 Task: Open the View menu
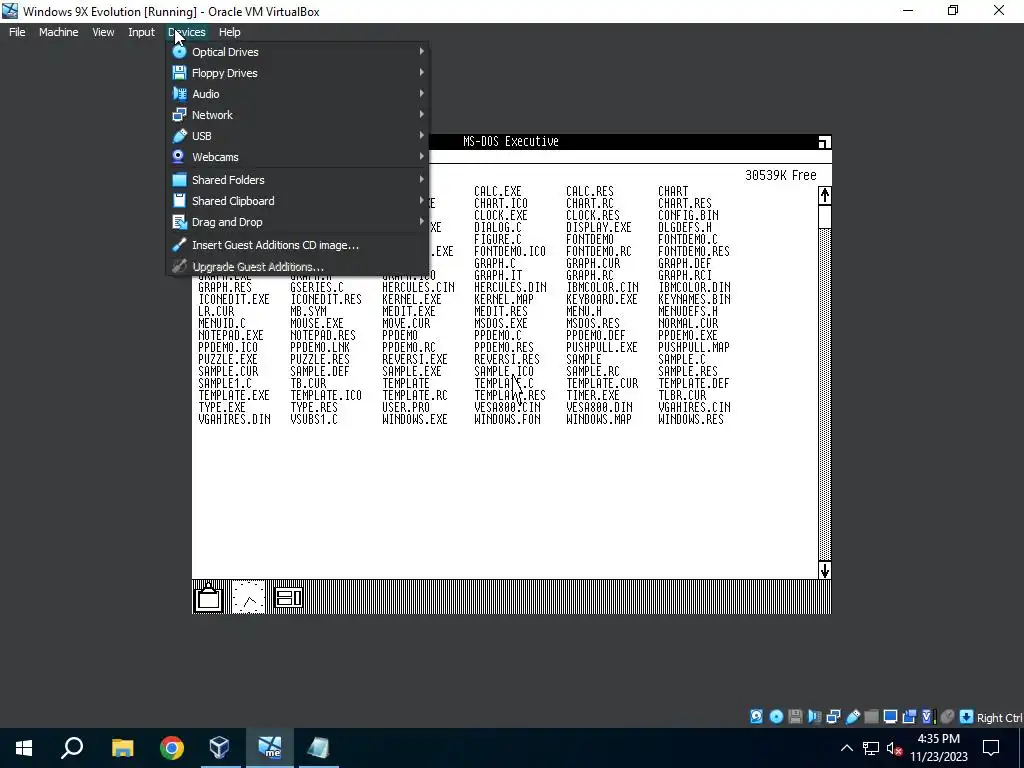(103, 32)
